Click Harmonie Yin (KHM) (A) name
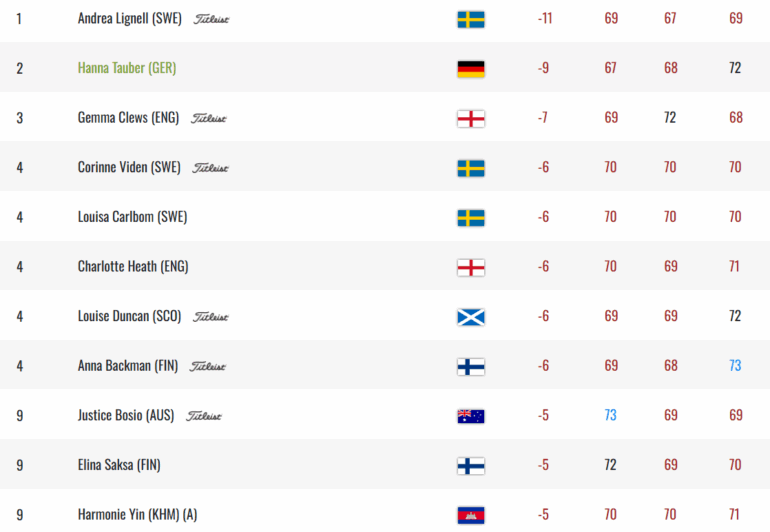The width and height of the screenshot is (770, 532). coord(137,514)
